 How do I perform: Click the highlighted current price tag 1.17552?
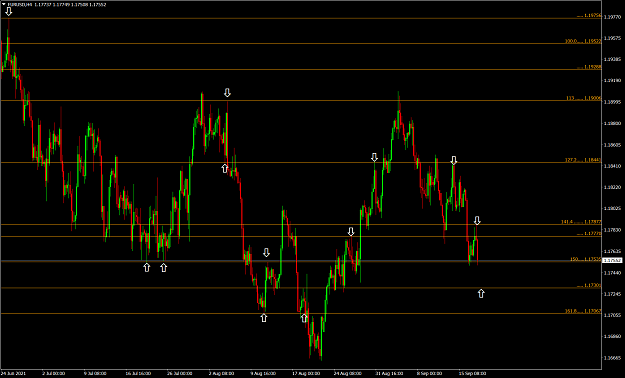[x=612, y=260]
